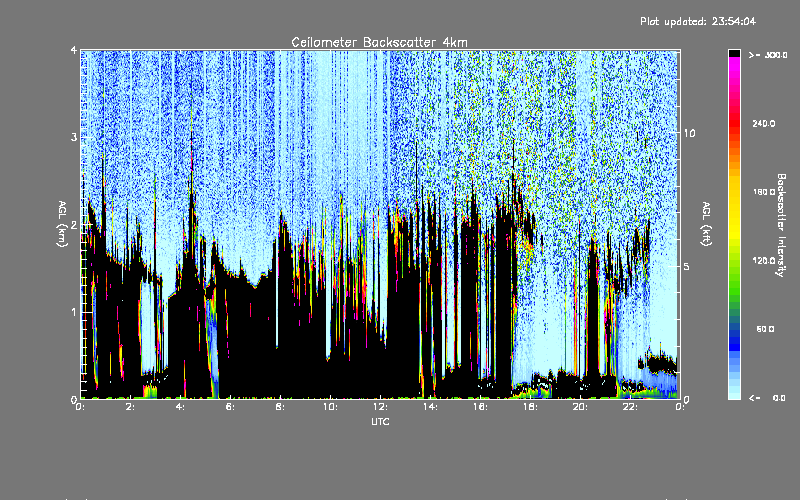Click the green region of the colorbar

click(734, 286)
